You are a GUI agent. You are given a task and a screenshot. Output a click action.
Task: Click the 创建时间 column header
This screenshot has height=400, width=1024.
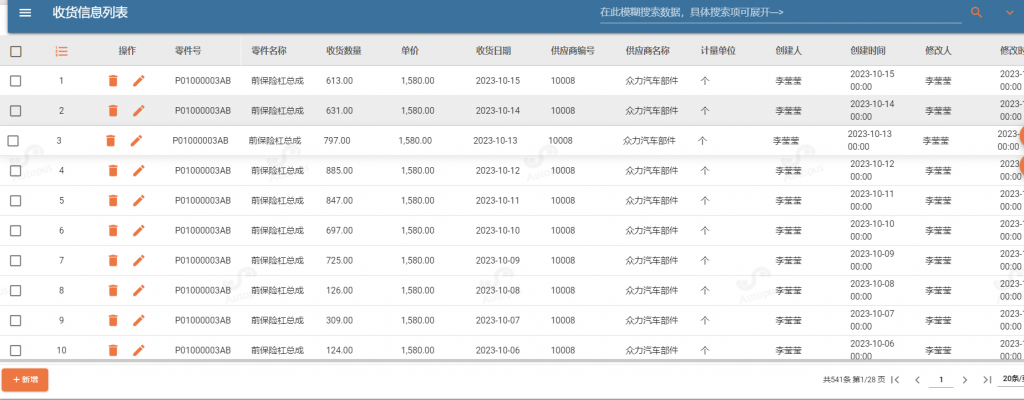868,51
